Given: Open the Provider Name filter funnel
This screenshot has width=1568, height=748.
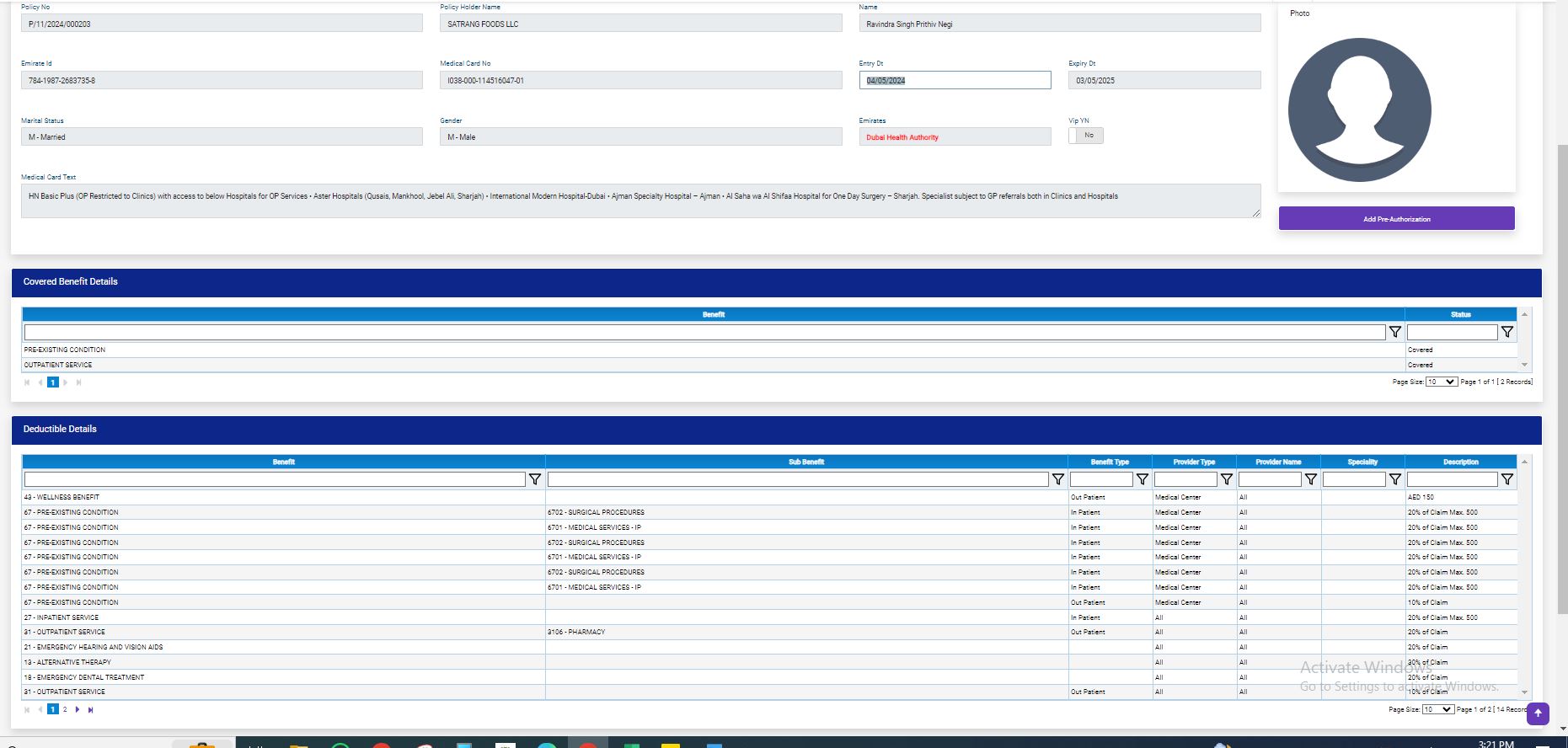Looking at the screenshot, I should pyautogui.click(x=1311, y=479).
